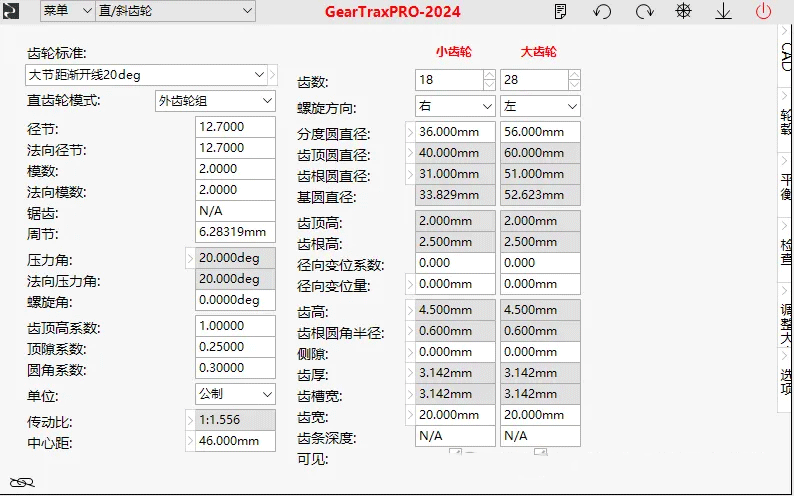Click the 小齿轮 分度圆直径 field 36.000mm

[455, 132]
